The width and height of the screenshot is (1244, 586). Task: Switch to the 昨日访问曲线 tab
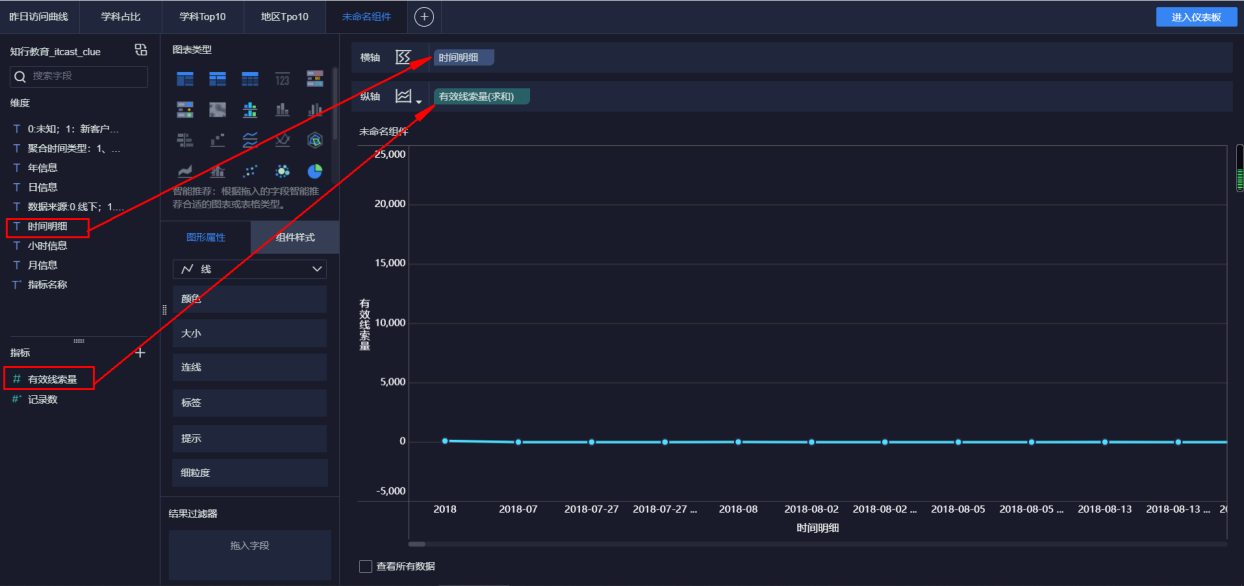click(x=39, y=17)
